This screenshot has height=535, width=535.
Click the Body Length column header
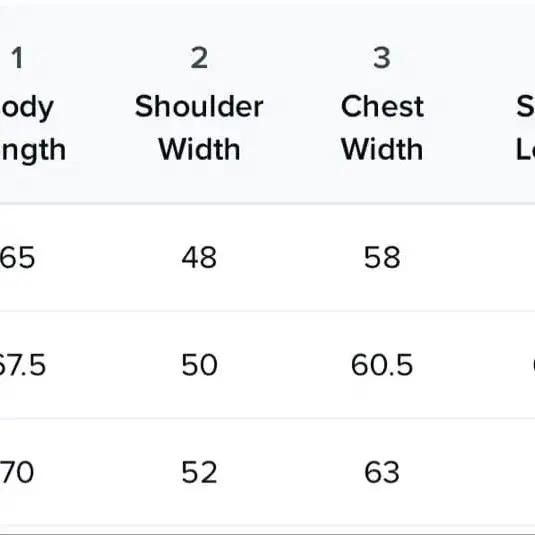[32, 129]
